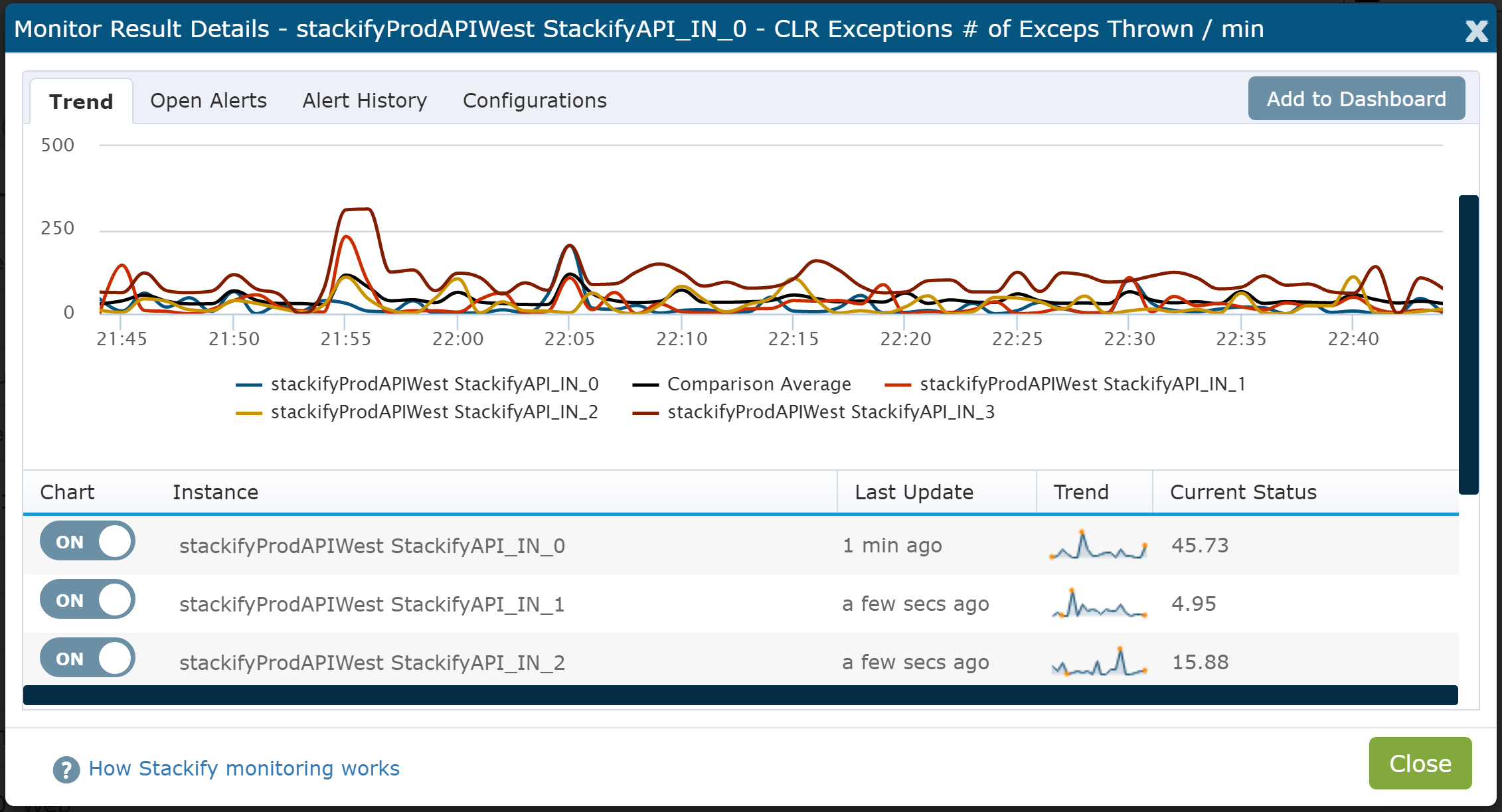Click the 250 value on the y-axis
Image resolution: width=1502 pixels, height=812 pixels.
[57, 228]
